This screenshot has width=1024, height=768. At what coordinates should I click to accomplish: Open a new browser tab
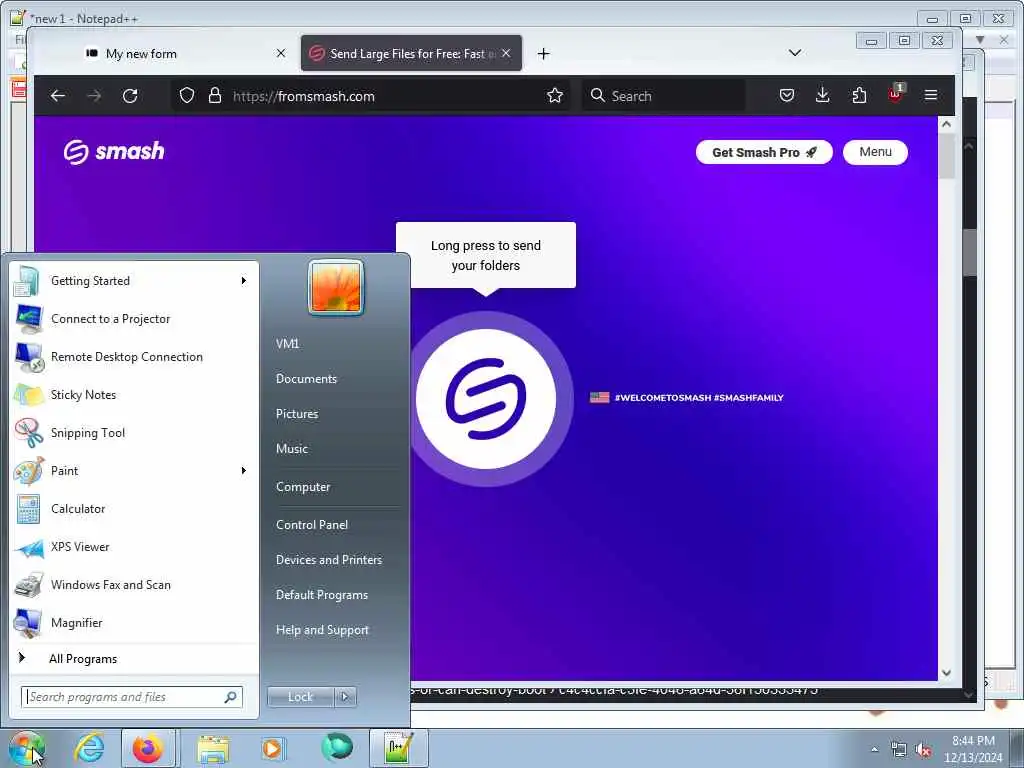point(543,54)
